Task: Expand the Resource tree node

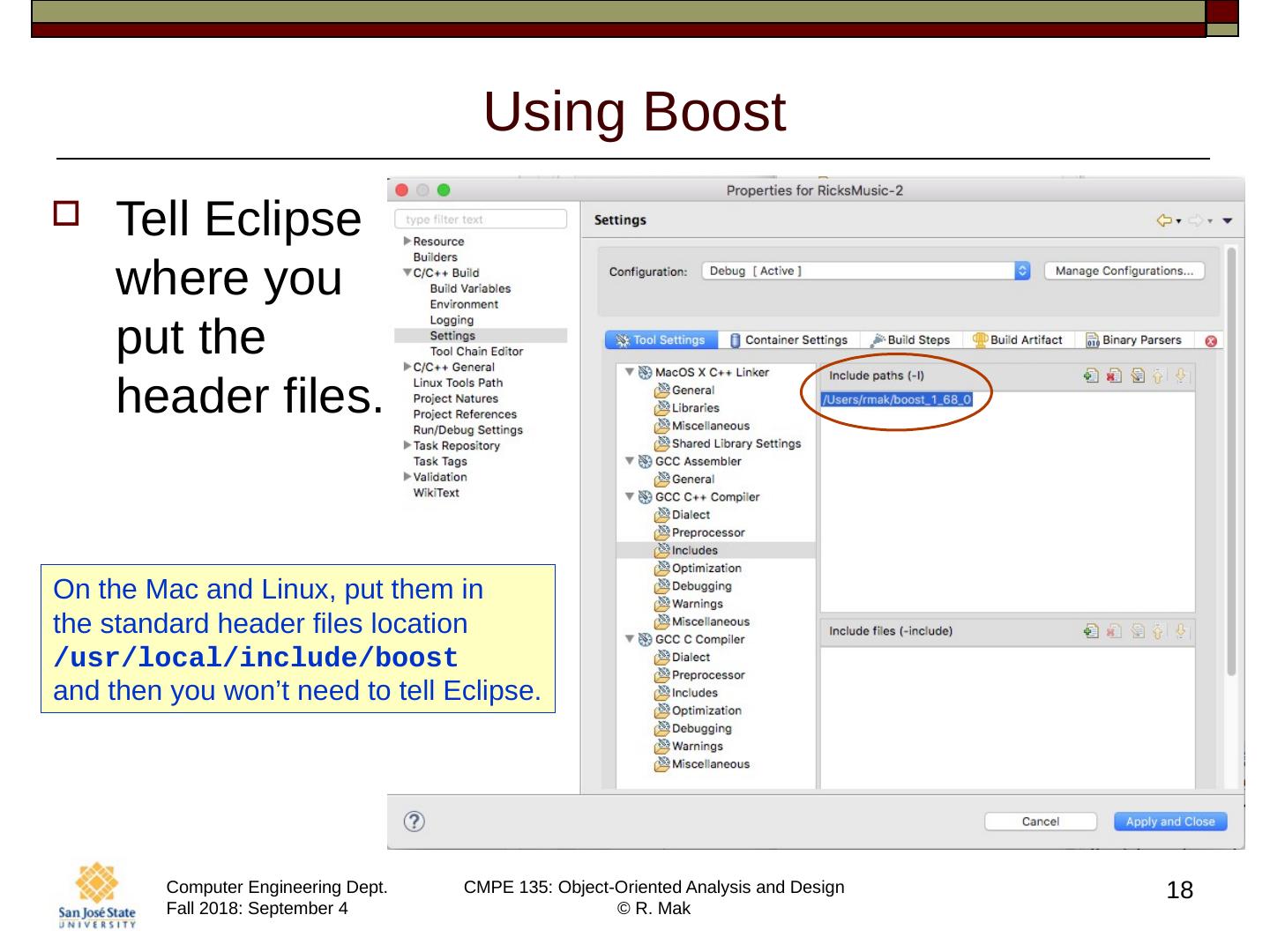Action: pyautogui.click(x=407, y=242)
